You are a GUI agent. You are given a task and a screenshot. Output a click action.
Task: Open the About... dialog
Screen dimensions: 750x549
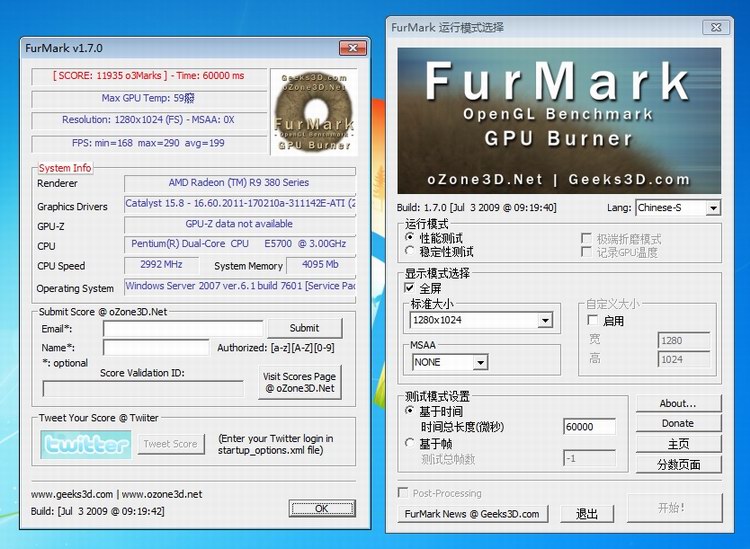click(678, 404)
